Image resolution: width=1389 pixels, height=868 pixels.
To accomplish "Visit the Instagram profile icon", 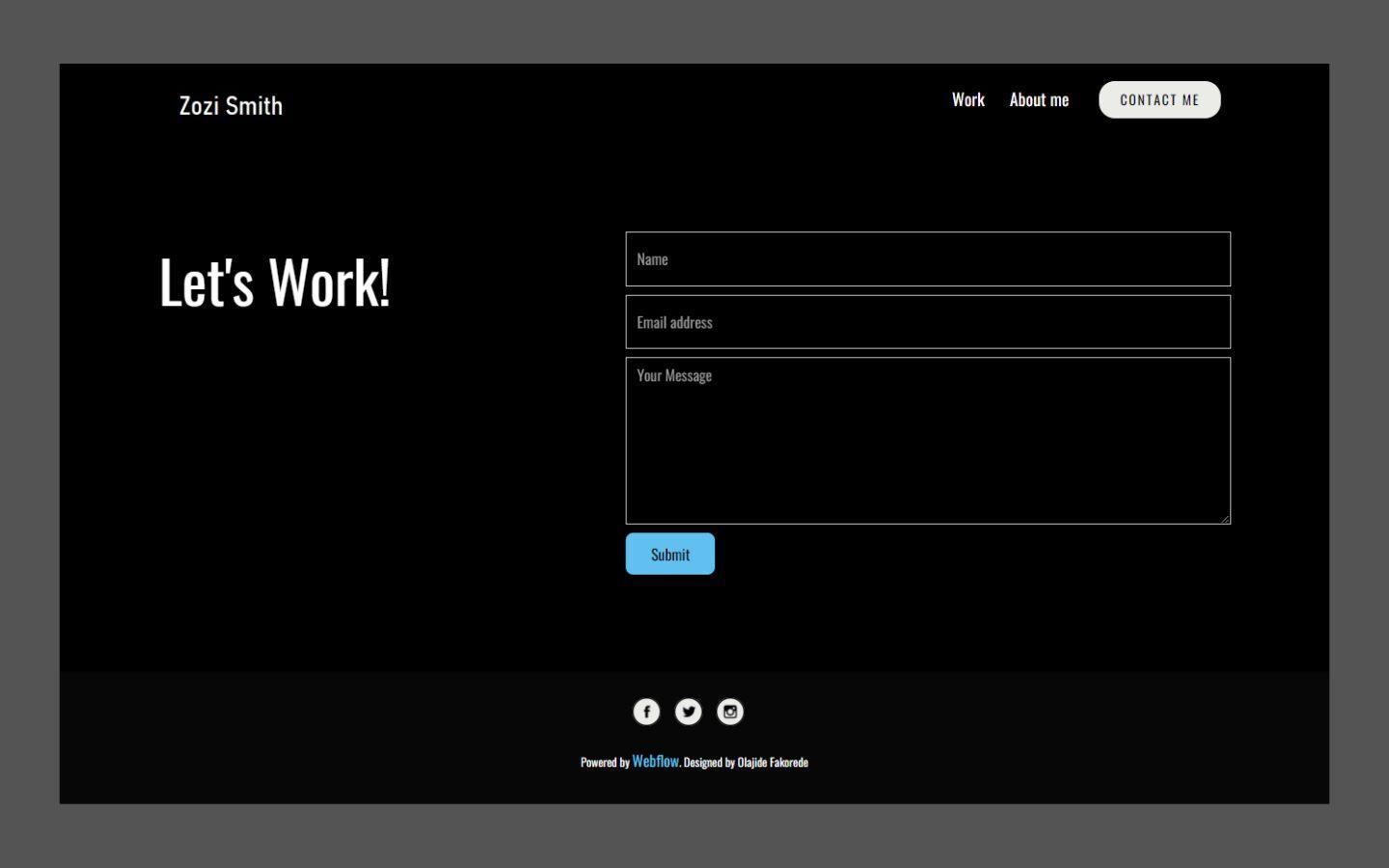I will (730, 711).
